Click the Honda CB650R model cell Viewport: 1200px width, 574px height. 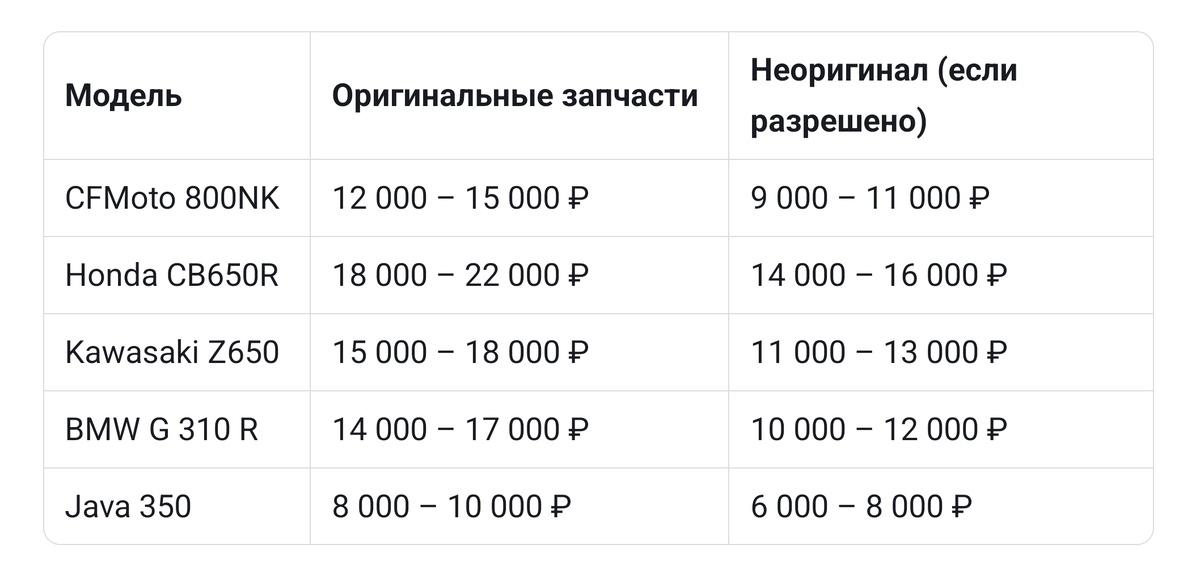[172, 275]
